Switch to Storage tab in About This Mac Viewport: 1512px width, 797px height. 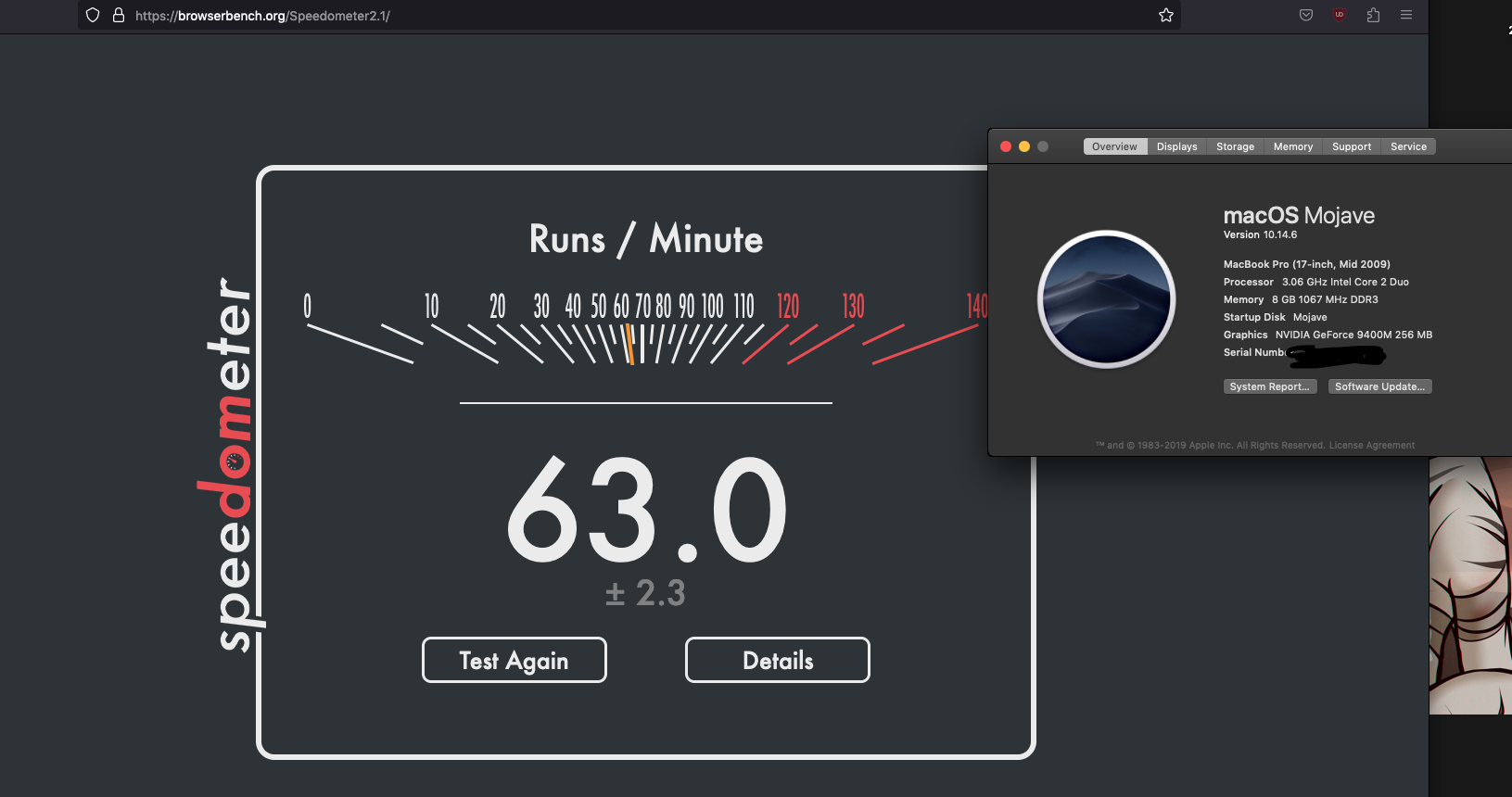pyautogui.click(x=1235, y=146)
